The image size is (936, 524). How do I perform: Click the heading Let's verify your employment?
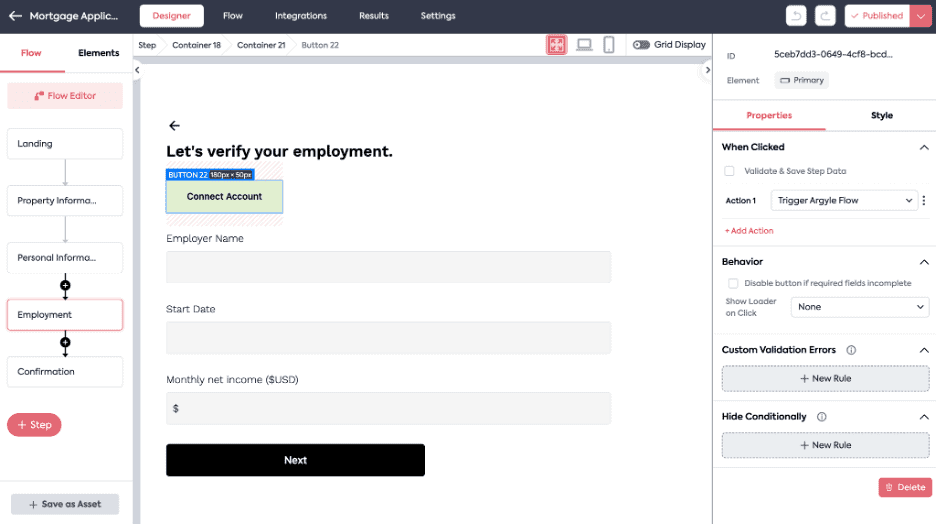[279, 152]
